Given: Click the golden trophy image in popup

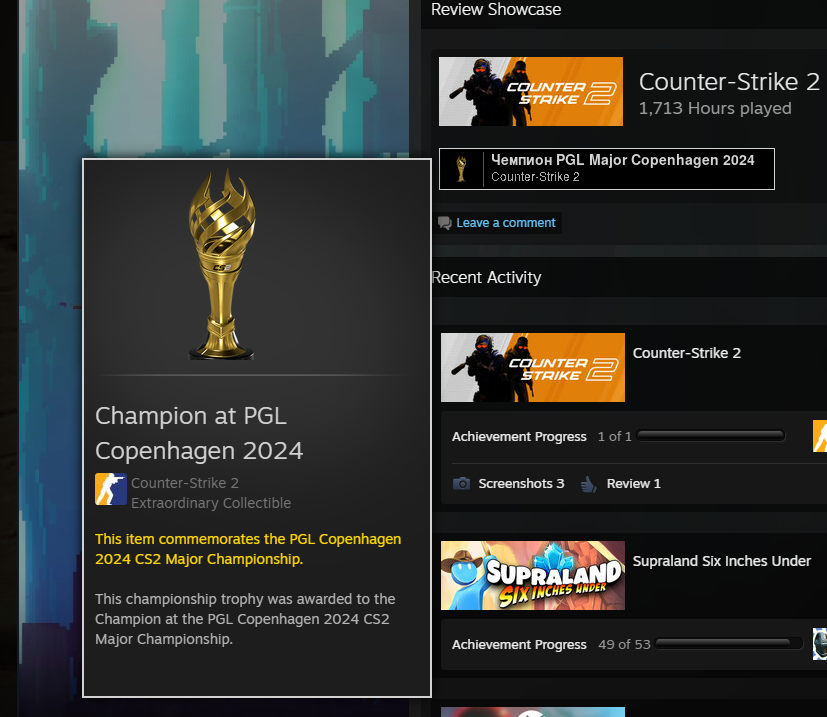Looking at the screenshot, I should point(222,264).
